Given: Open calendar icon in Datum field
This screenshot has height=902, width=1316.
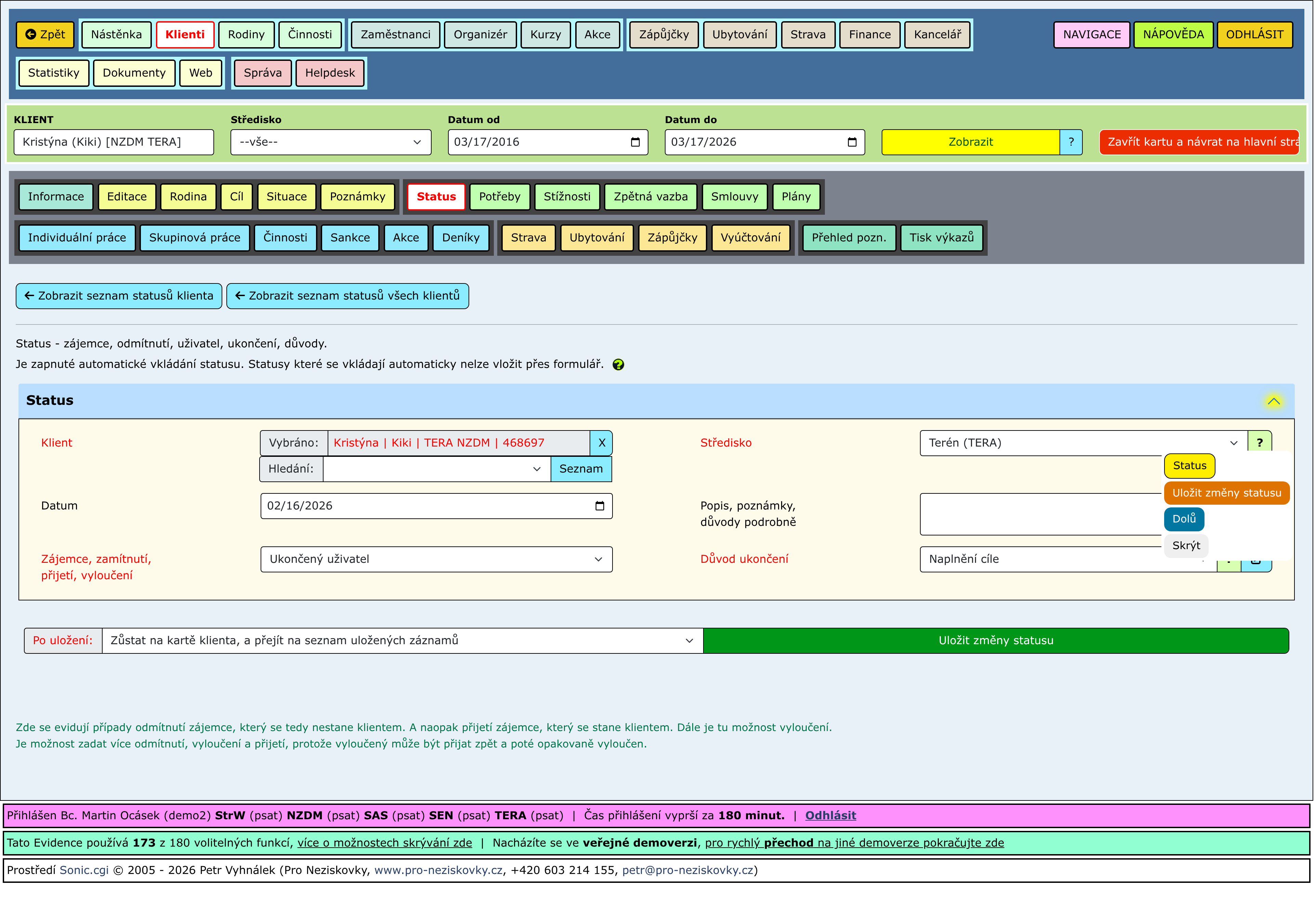Looking at the screenshot, I should [600, 506].
